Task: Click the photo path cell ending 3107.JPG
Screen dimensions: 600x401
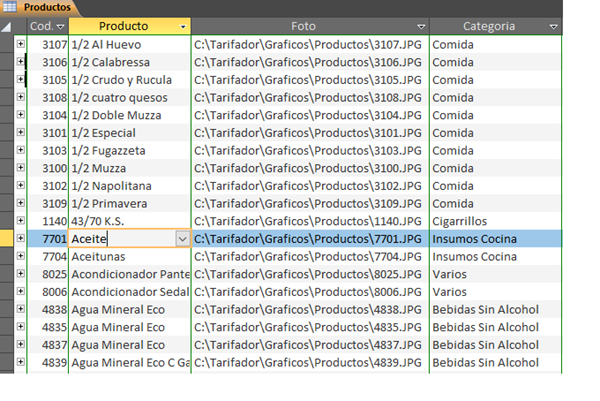Action: point(309,45)
